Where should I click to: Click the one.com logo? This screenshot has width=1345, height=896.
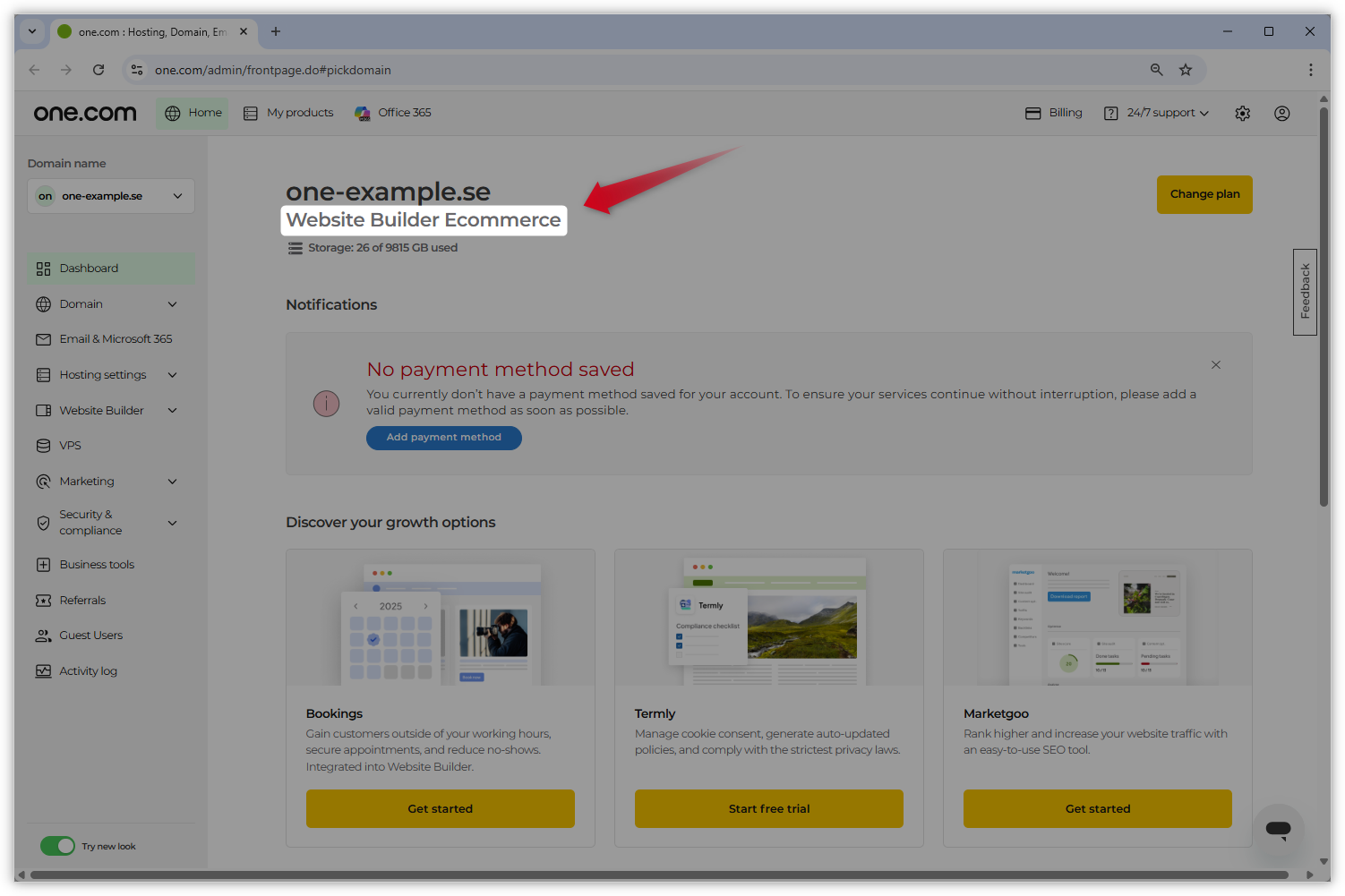(x=85, y=113)
